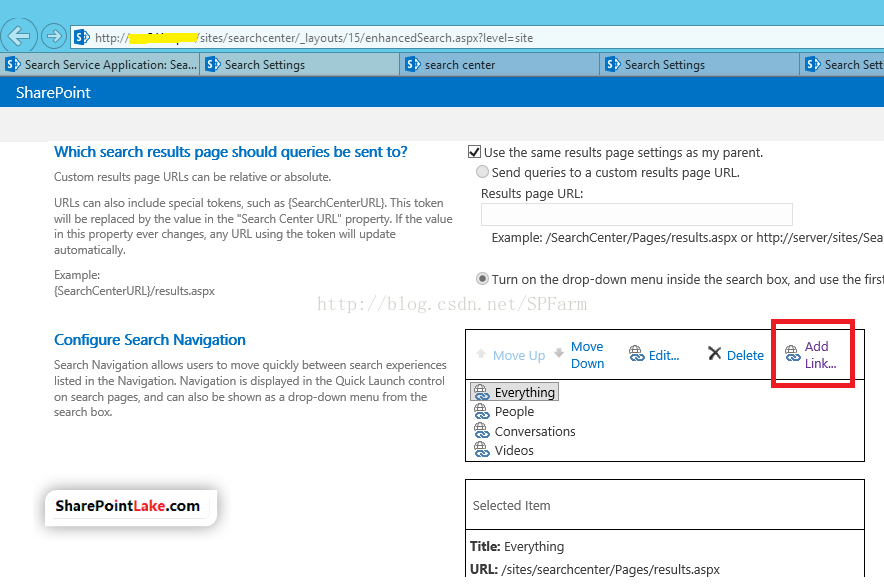Click the Title: Everything text

(517, 546)
